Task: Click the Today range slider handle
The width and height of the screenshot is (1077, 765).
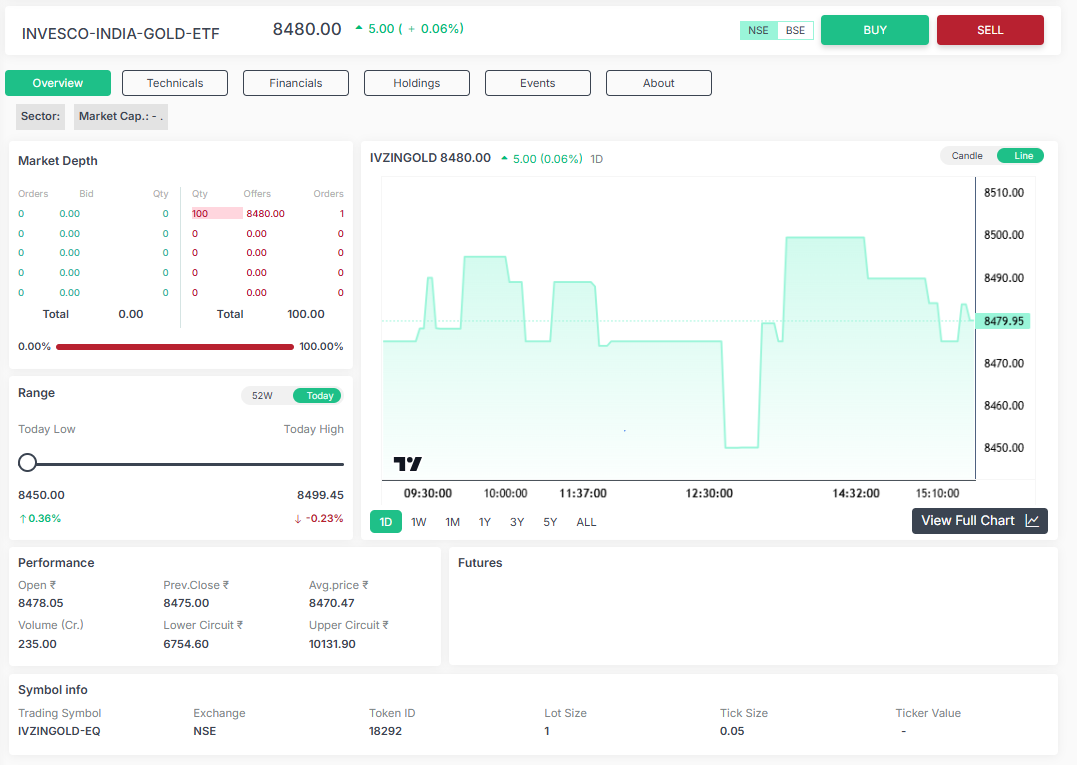Action: 27,463
